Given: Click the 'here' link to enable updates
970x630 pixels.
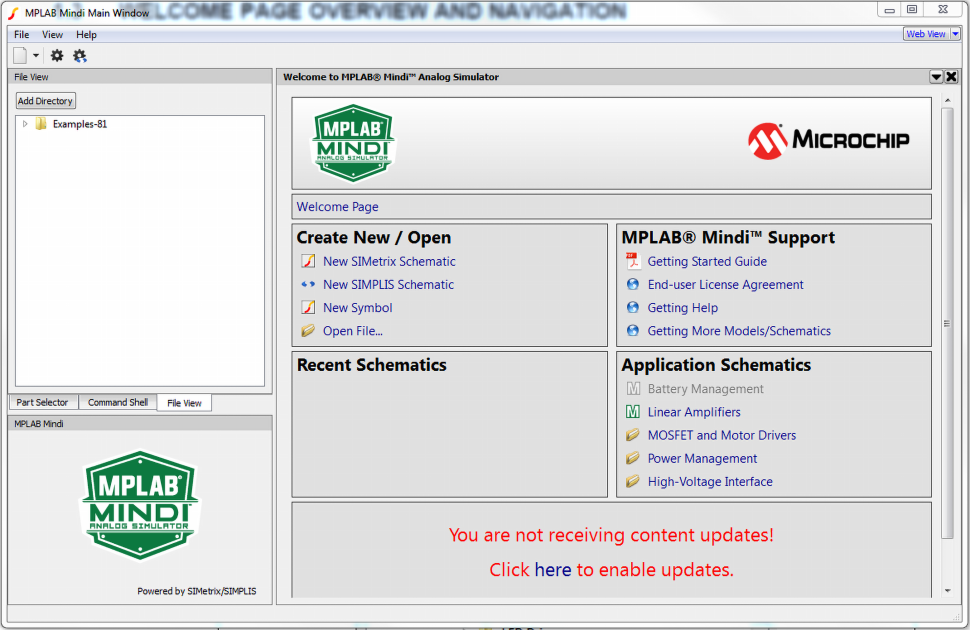Looking at the screenshot, I should (552, 569).
